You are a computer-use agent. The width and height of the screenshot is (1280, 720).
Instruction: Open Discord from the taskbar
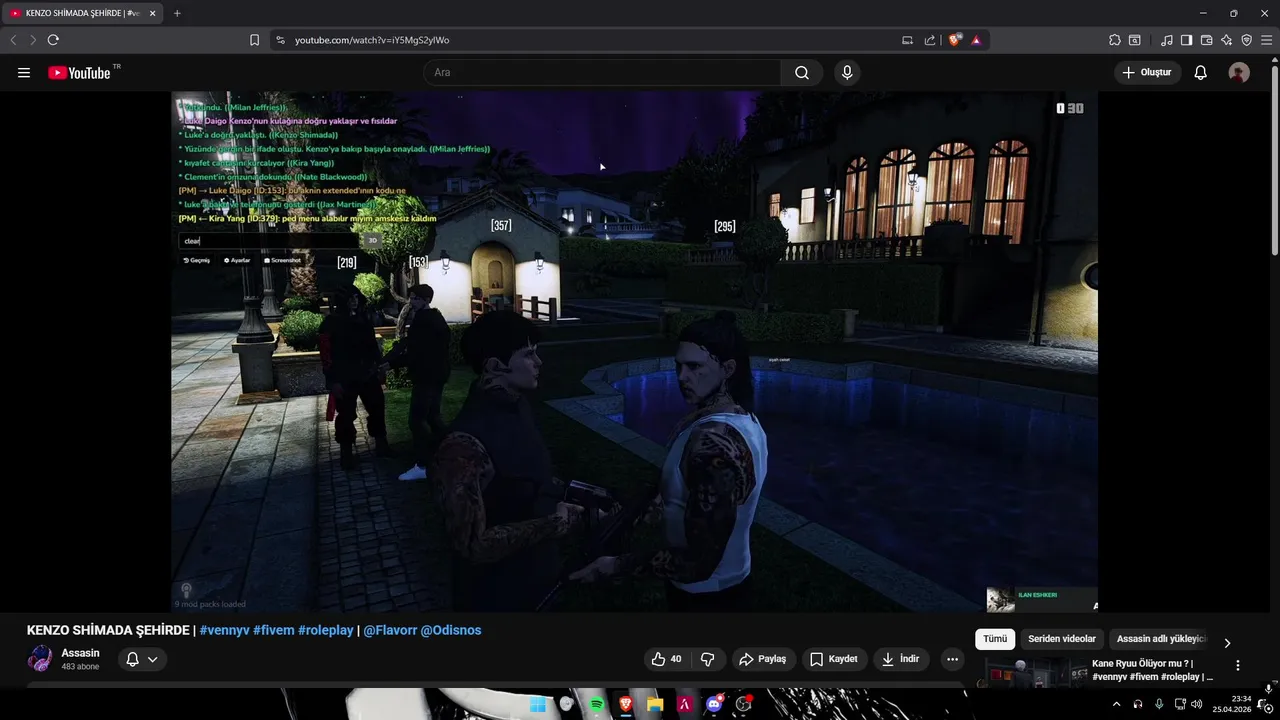pyautogui.click(x=714, y=704)
